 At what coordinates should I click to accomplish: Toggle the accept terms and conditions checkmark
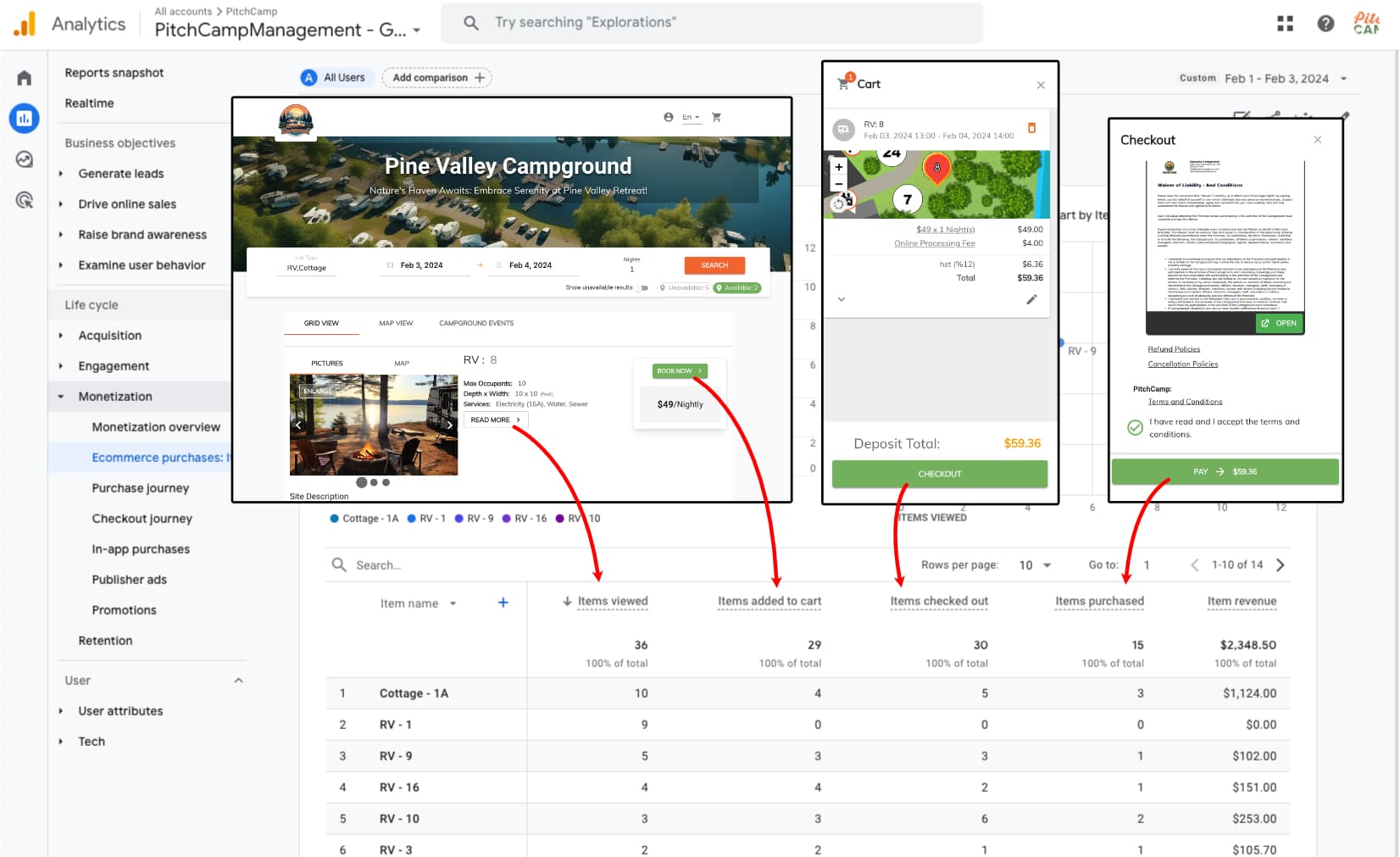click(x=1135, y=427)
